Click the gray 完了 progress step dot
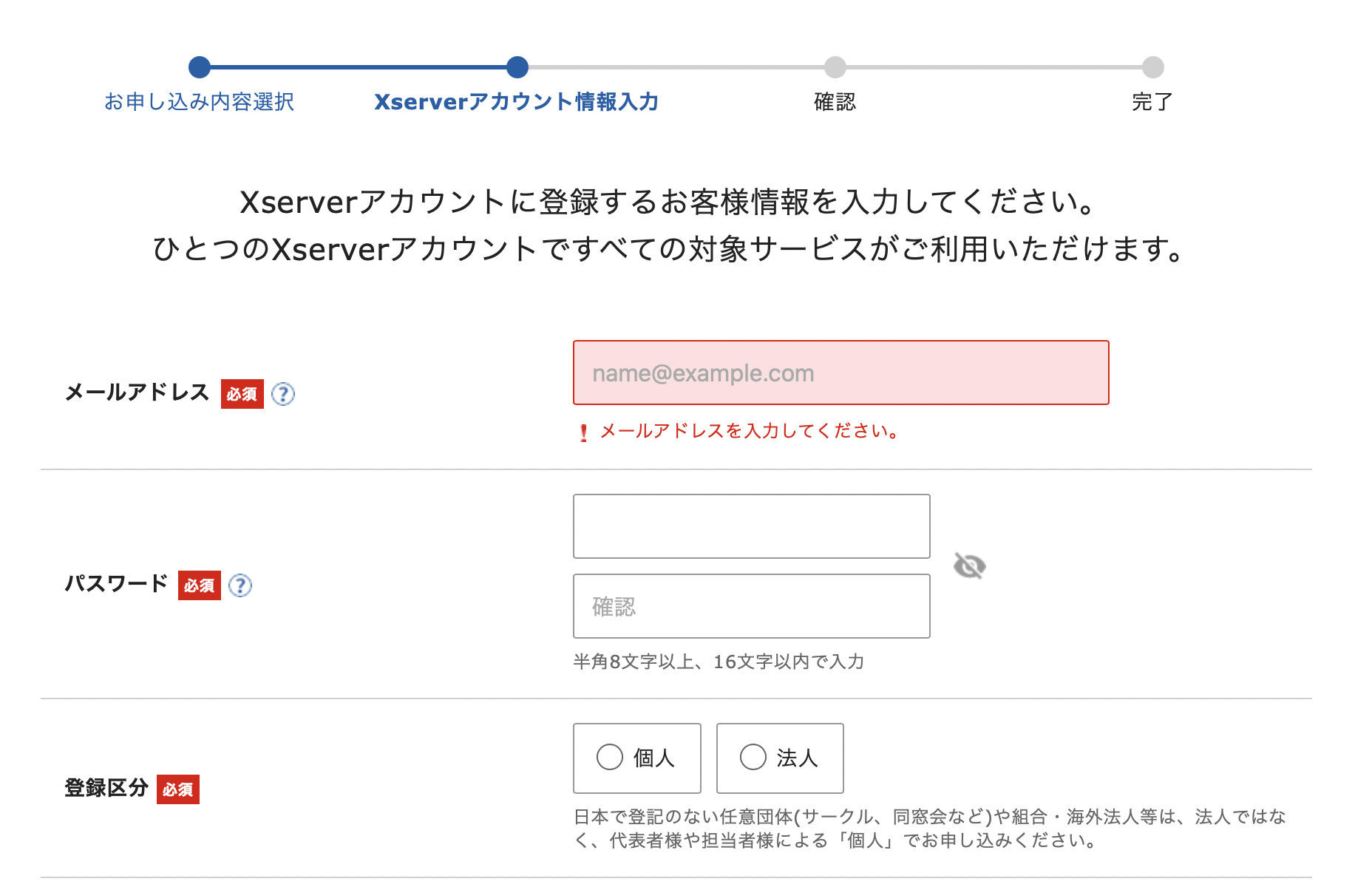Viewport: 1372px width, 887px height. 1153,67
